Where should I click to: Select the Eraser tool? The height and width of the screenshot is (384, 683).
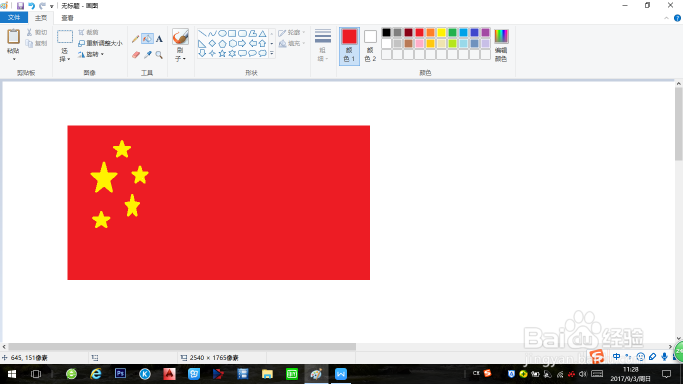(x=135, y=55)
